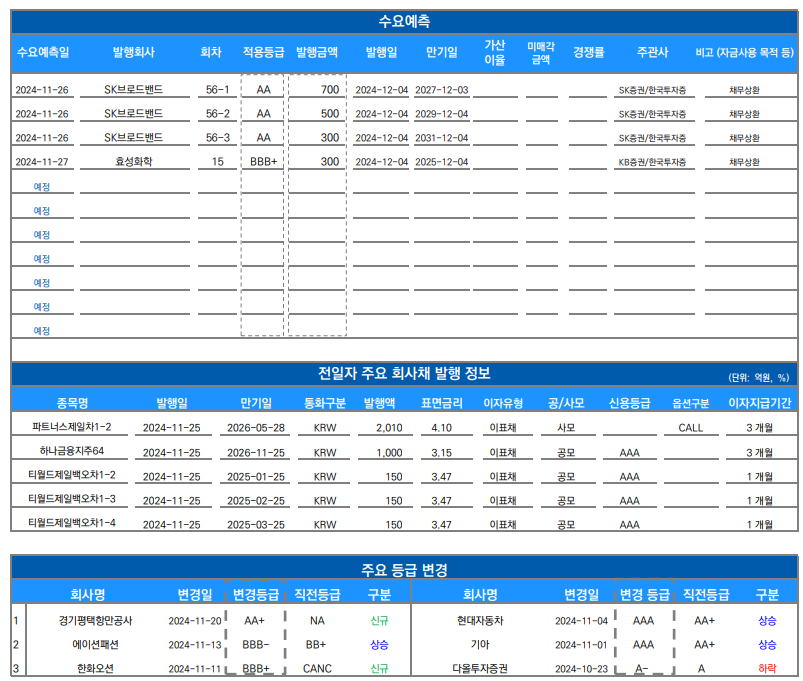Image resolution: width=803 pixels, height=681 pixels.
Task: Click the 전일자 주요 회사채 발행 정보 header
Action: 404,375
